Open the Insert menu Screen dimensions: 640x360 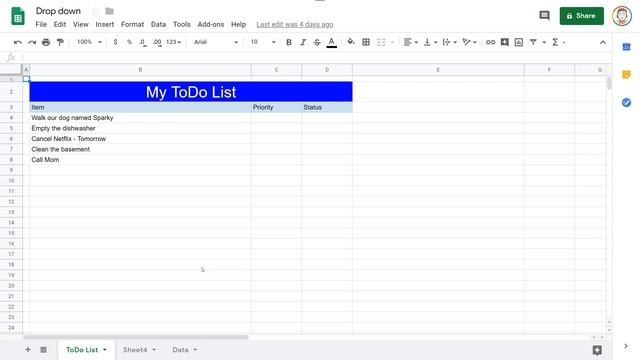(x=105, y=24)
